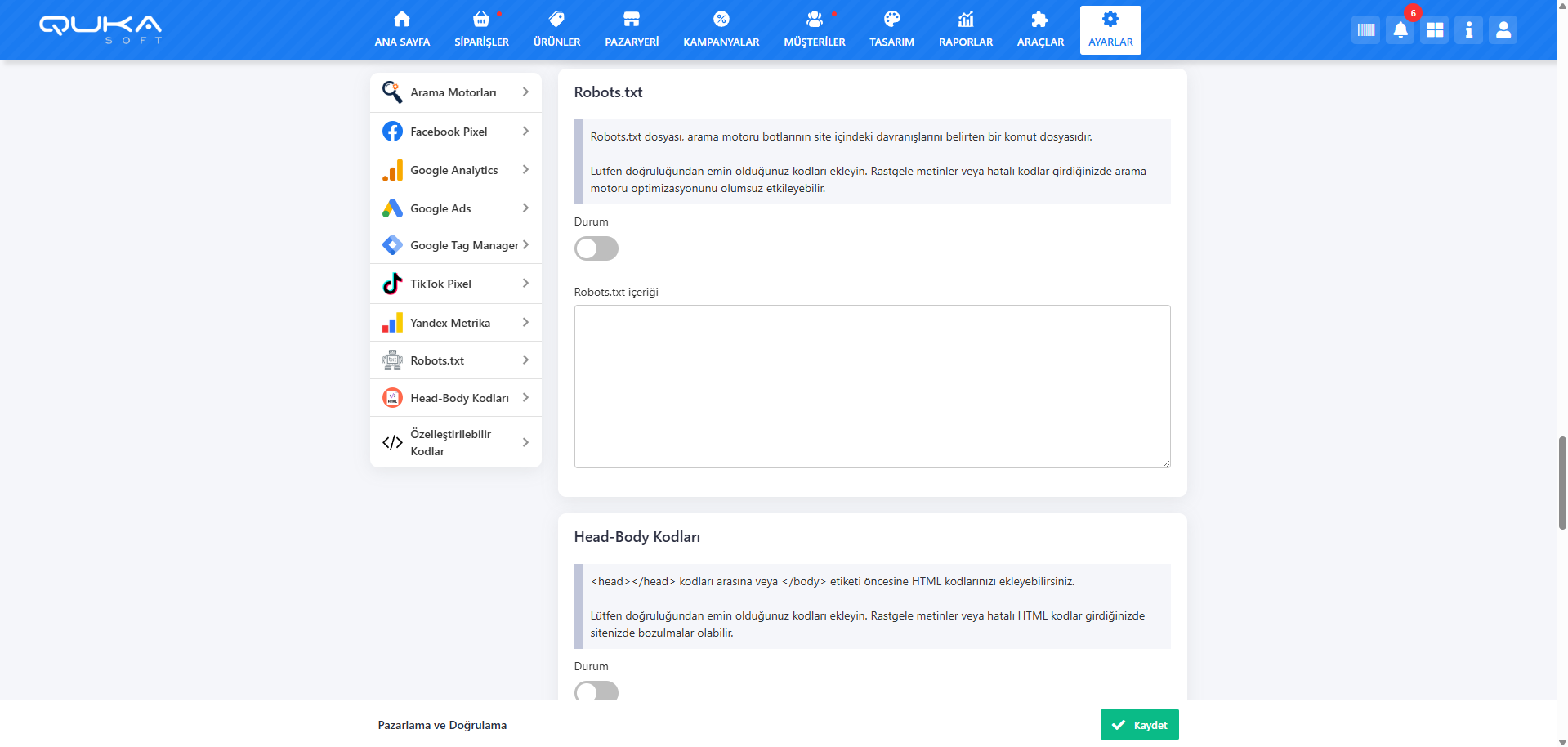Toggle the Head-Body Kodları Durum switch
The width and height of the screenshot is (1568, 747).
596,691
